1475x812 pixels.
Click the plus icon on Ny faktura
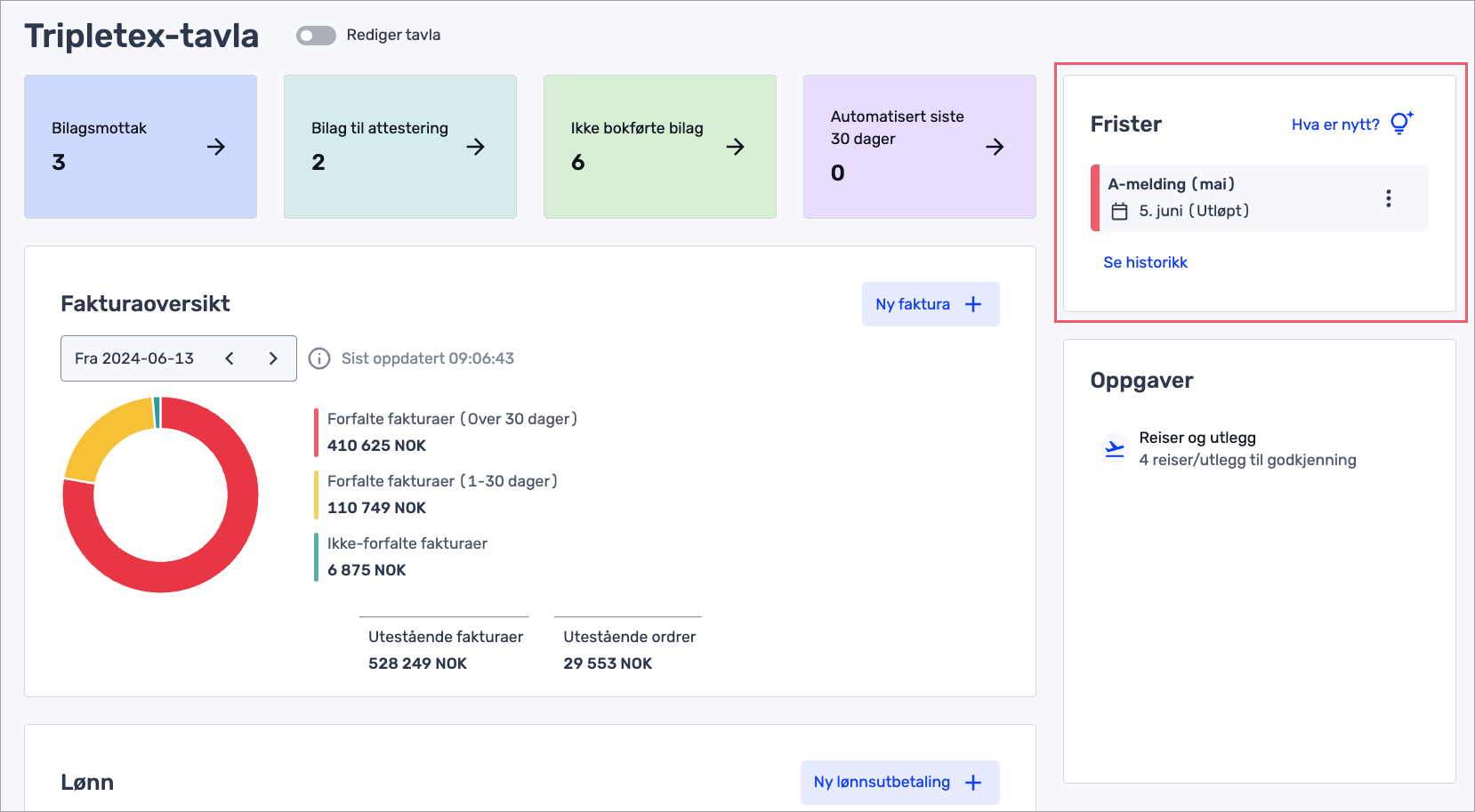[973, 304]
